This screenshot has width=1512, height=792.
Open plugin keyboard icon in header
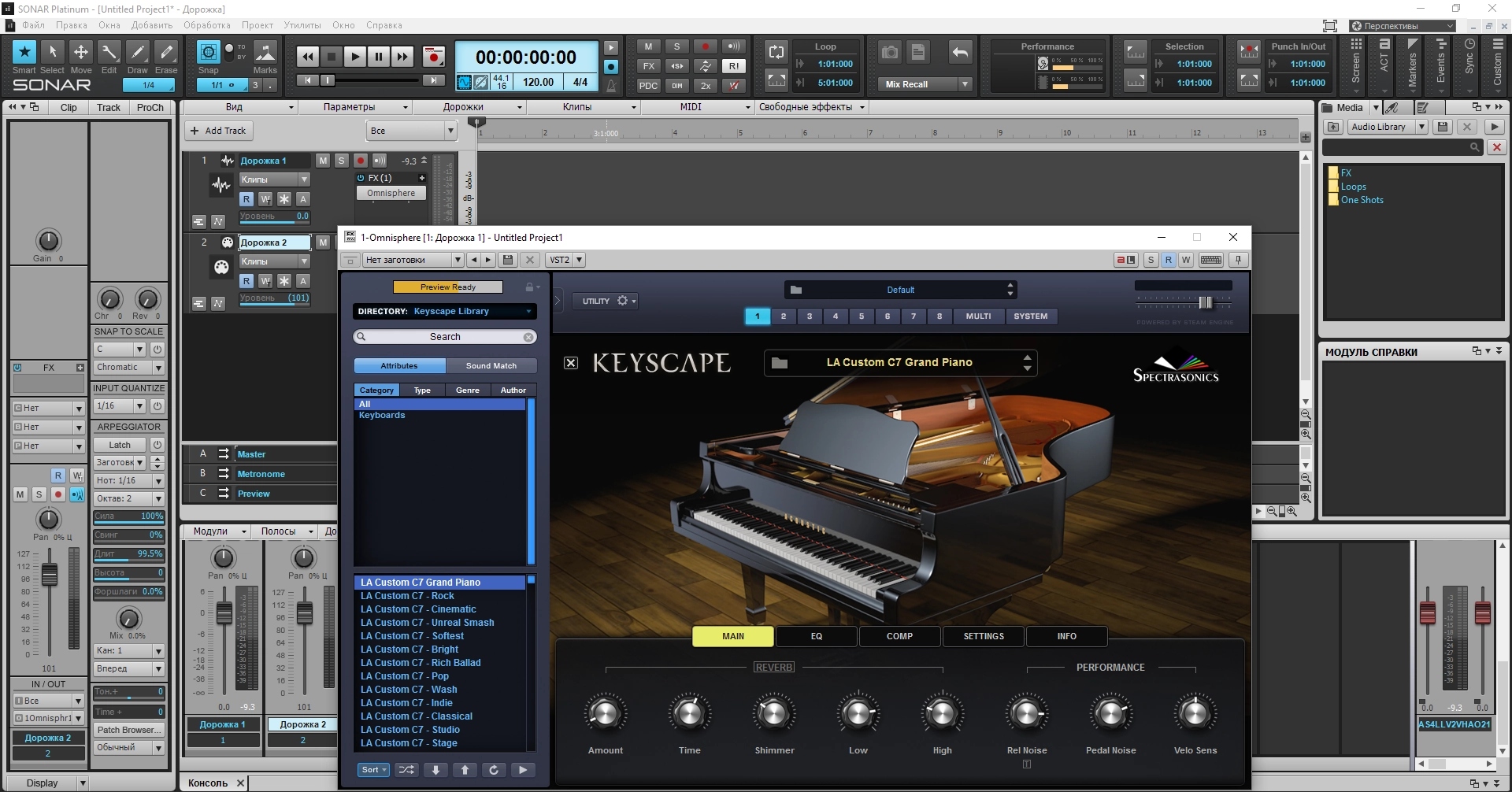pos(1211,260)
